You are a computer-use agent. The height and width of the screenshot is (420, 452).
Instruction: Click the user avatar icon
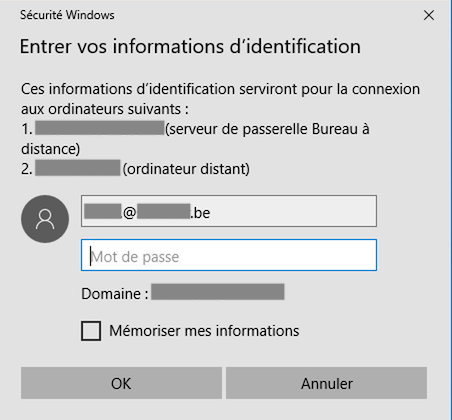tap(45, 219)
